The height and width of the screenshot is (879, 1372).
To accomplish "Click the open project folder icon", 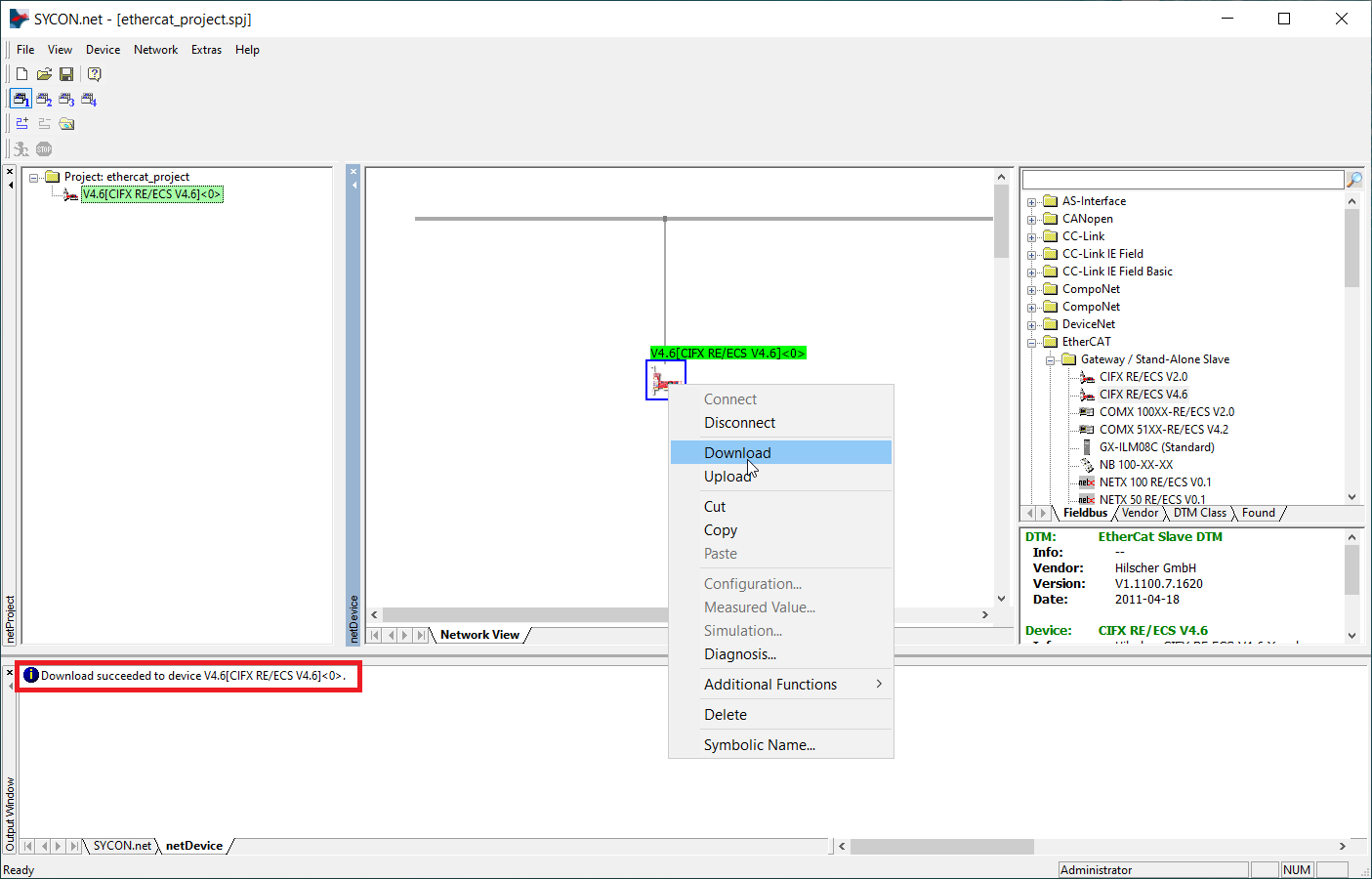I will tap(44, 74).
